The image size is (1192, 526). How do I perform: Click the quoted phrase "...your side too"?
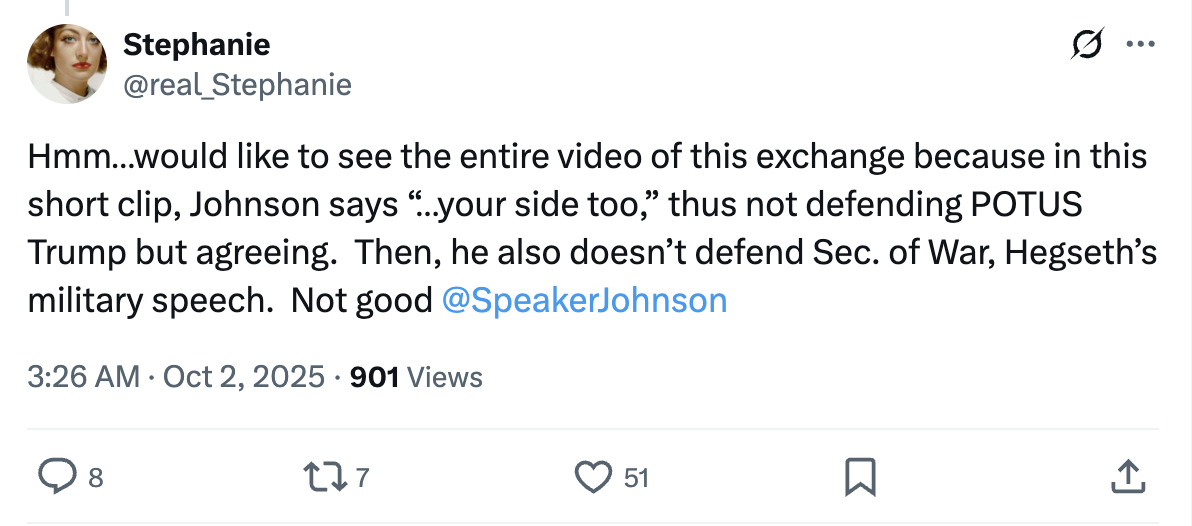531,205
